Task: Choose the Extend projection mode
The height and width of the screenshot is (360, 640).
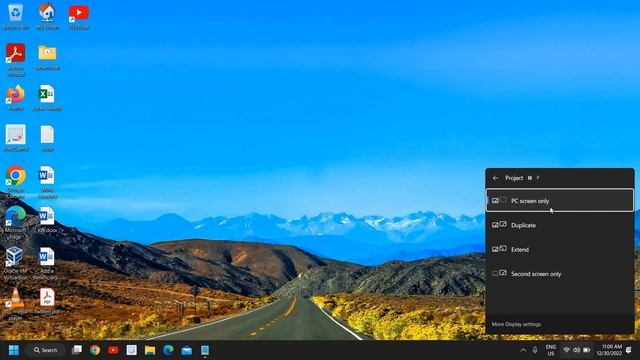Action: [560, 249]
